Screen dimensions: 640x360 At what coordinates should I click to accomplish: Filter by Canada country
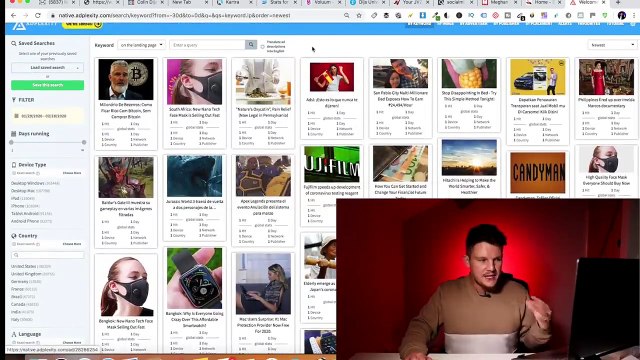click(24, 304)
